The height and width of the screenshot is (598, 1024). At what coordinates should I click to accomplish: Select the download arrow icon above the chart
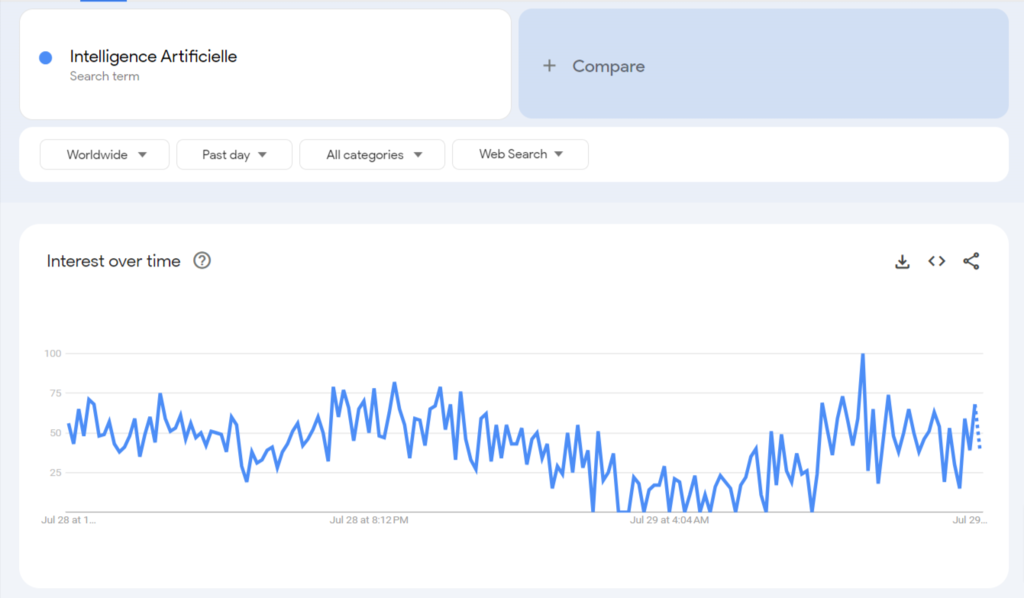tap(902, 261)
